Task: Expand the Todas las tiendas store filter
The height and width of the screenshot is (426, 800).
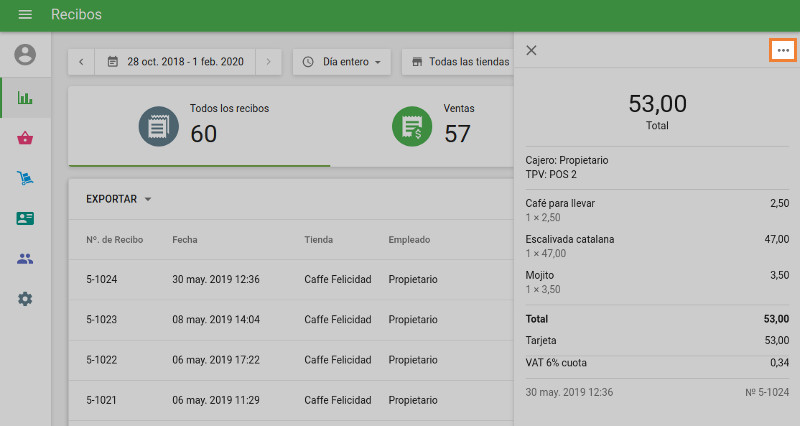Action: [460, 62]
